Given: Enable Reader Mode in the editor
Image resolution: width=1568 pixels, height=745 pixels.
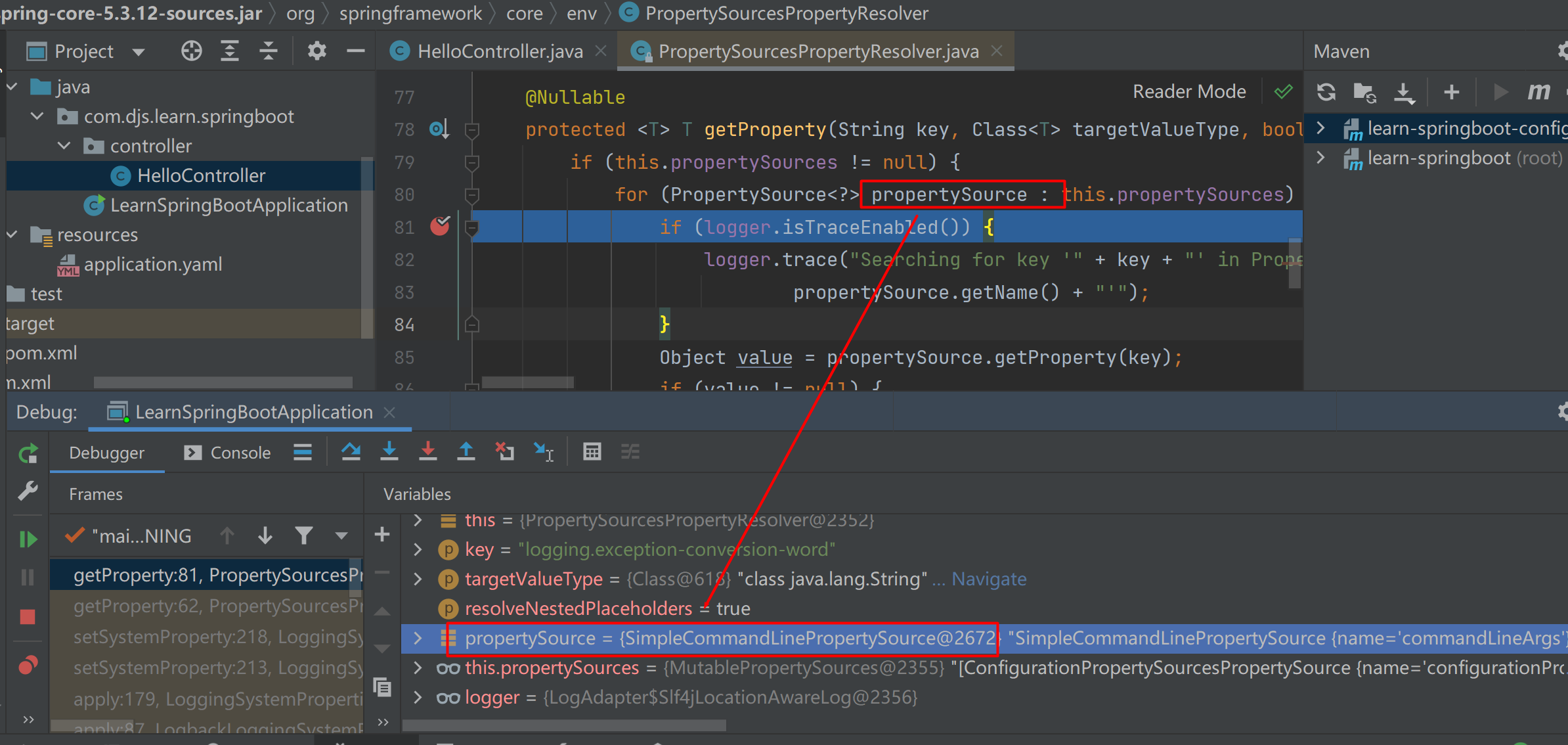Looking at the screenshot, I should click(x=1189, y=91).
